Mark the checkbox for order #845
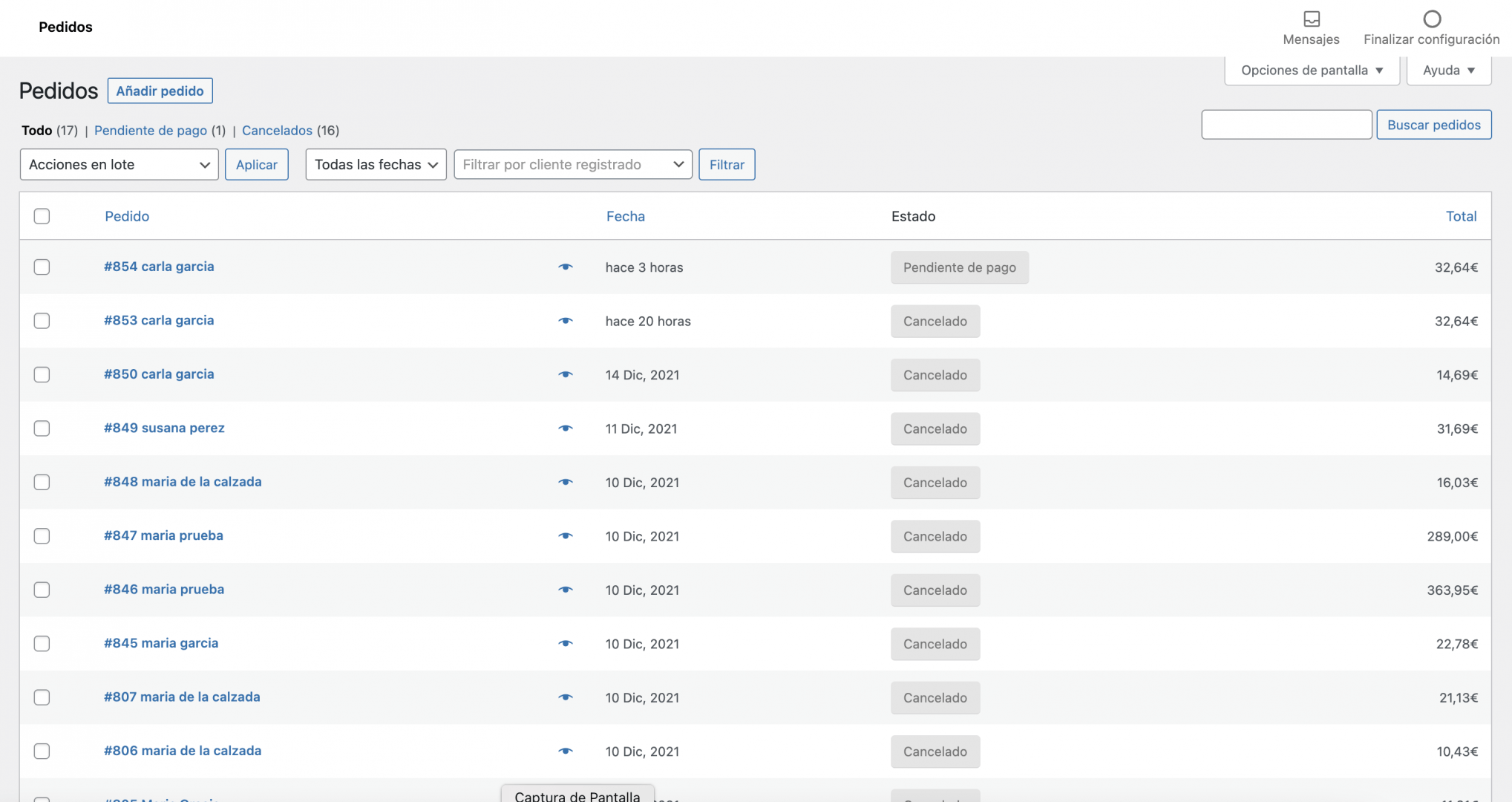The image size is (1512, 802). coord(42,644)
